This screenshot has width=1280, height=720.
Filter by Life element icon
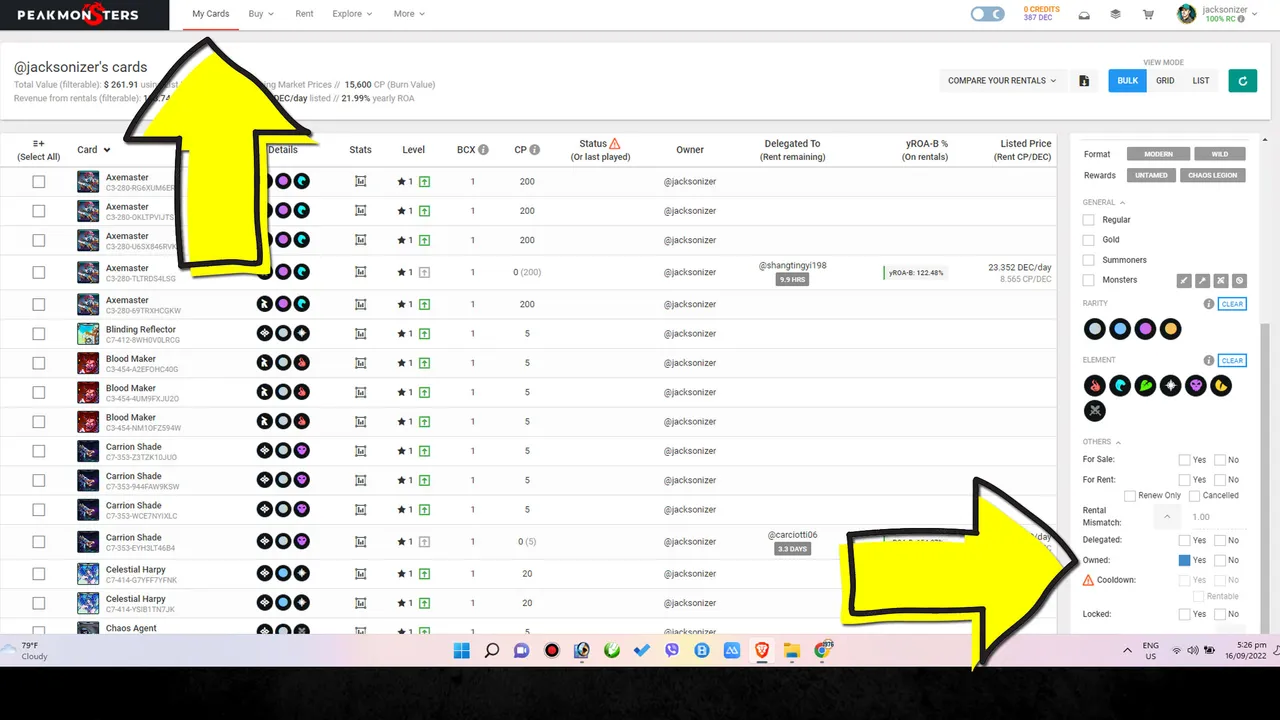[x=1170, y=385]
